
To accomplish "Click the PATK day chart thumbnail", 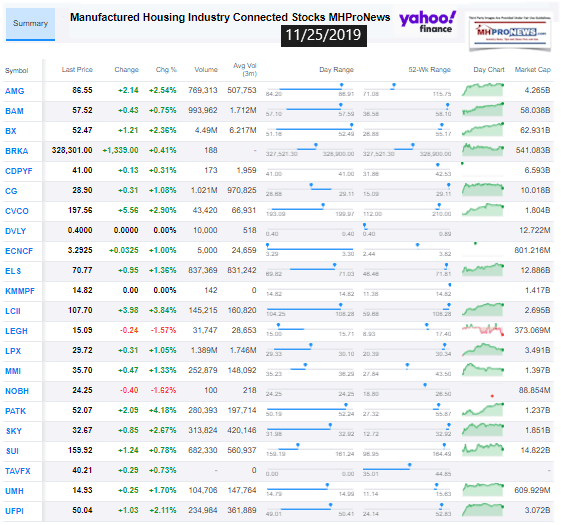I will pyautogui.click(x=483, y=410).
